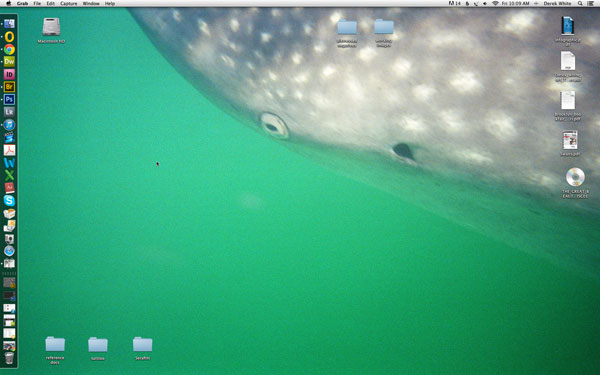Open the Edit menu

51,3
